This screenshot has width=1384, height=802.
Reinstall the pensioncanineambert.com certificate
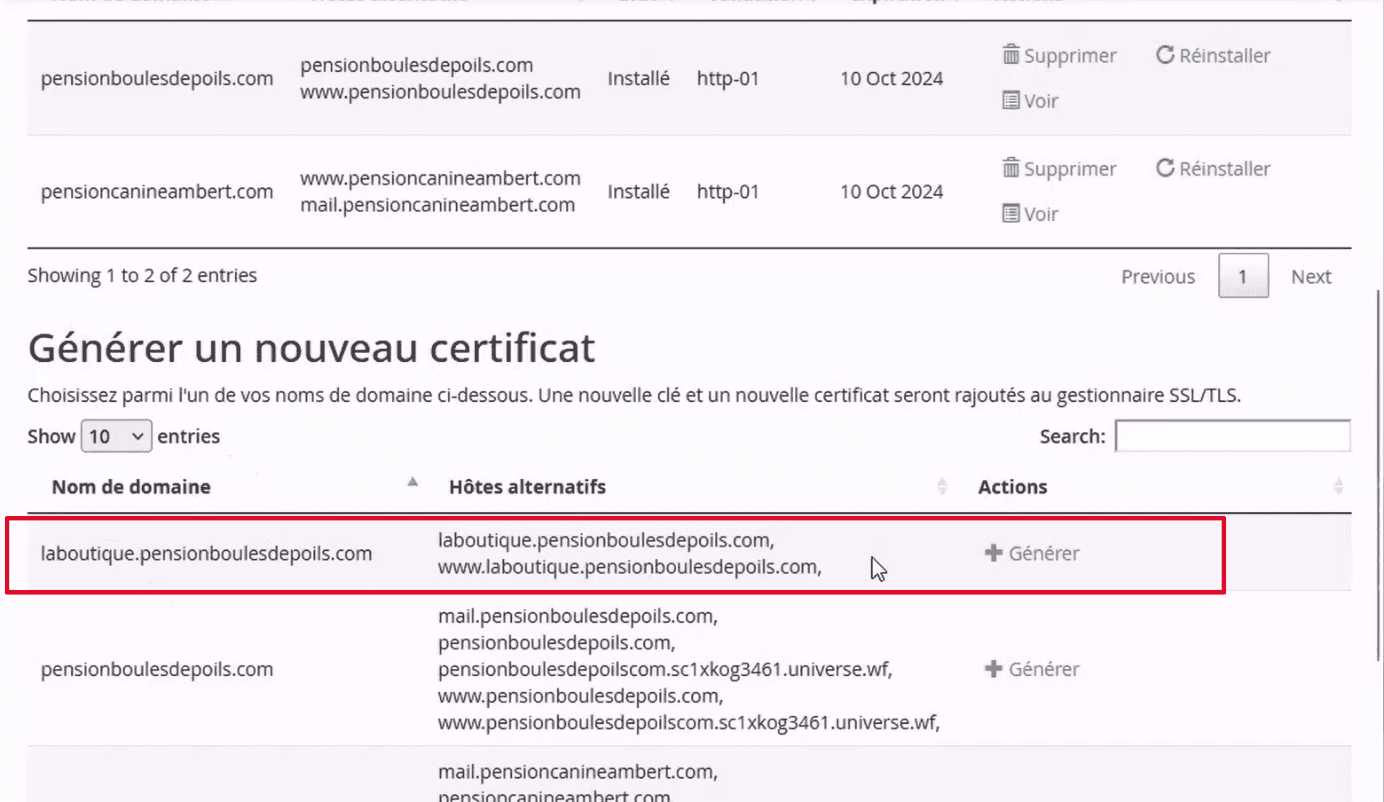tap(1213, 169)
